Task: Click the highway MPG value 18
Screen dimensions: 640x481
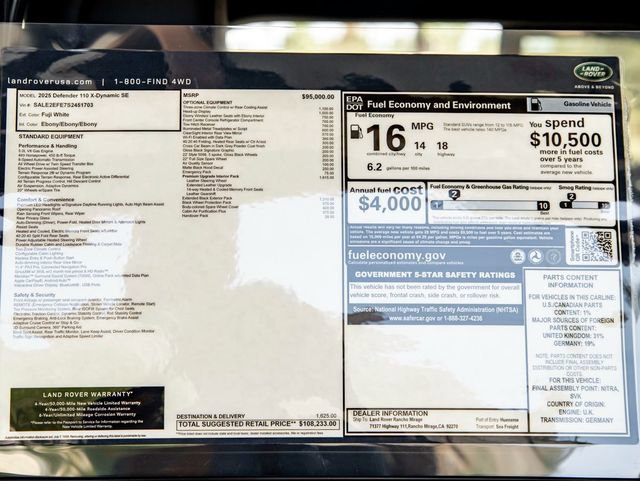Action: click(x=442, y=146)
